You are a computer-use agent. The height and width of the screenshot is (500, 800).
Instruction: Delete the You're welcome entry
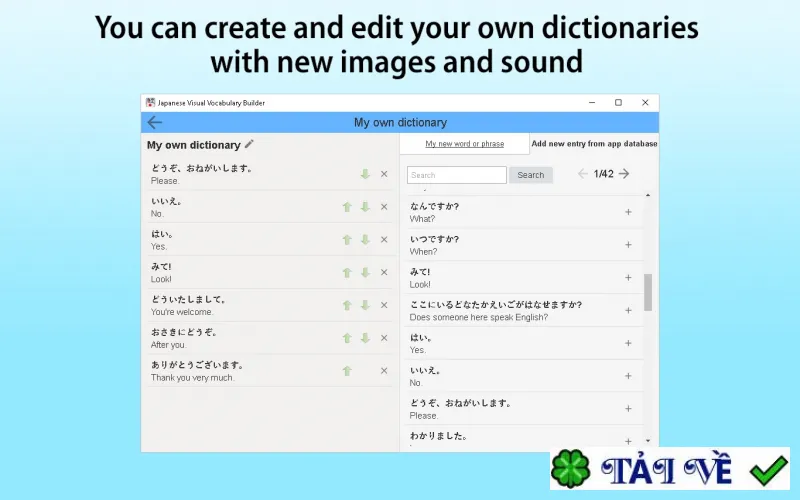(x=384, y=305)
